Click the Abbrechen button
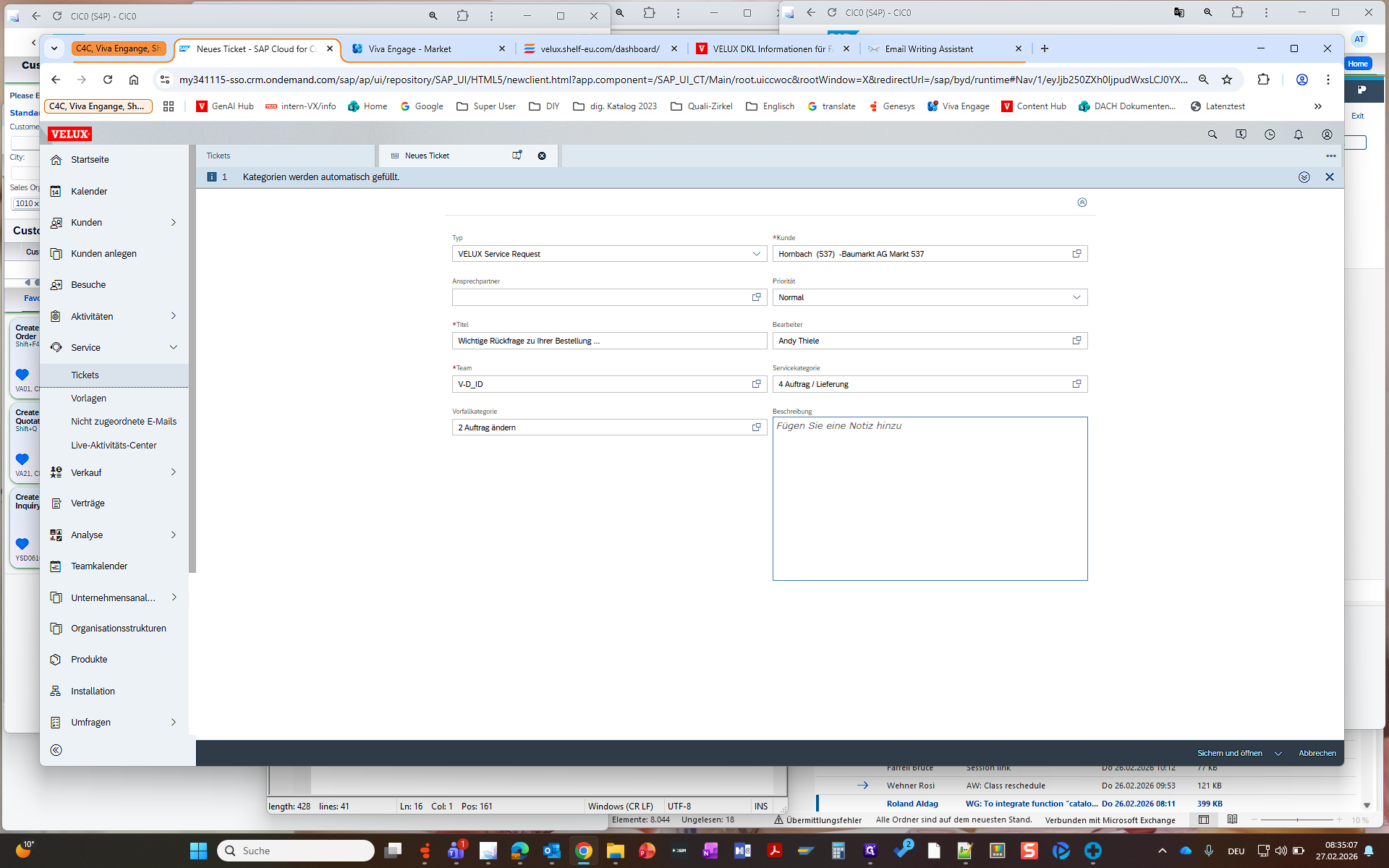The width and height of the screenshot is (1389, 868). point(1317,754)
